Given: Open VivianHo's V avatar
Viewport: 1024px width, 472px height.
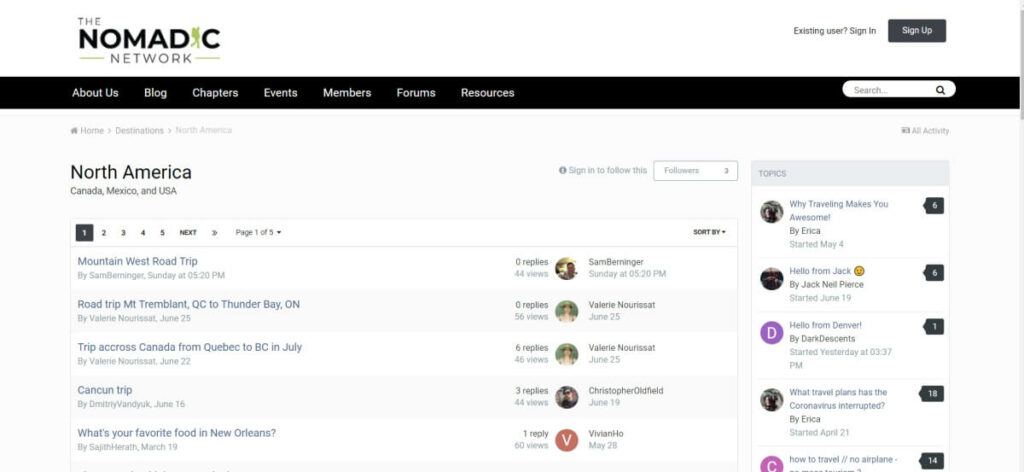Looking at the screenshot, I should (x=566, y=440).
